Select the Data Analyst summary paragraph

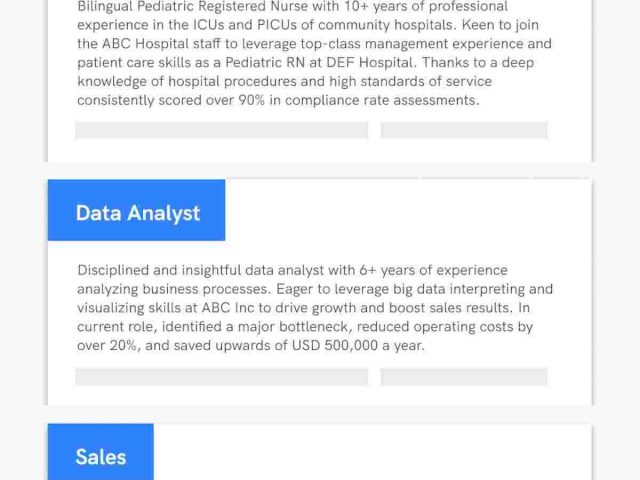point(314,308)
